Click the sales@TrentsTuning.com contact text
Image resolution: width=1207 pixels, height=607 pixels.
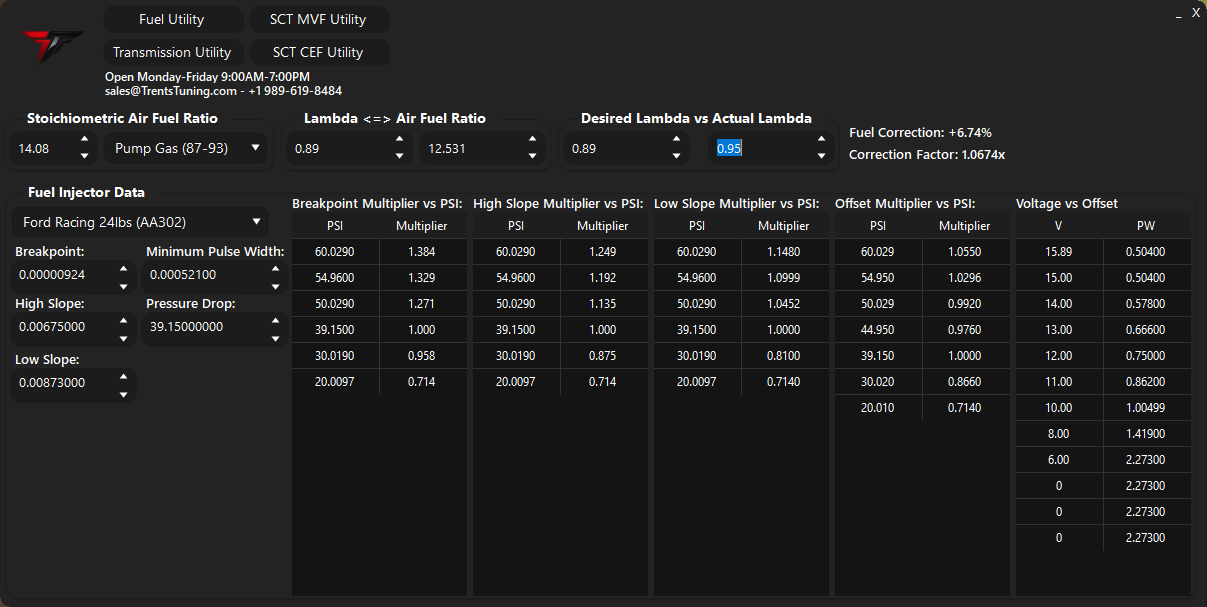[x=171, y=91]
